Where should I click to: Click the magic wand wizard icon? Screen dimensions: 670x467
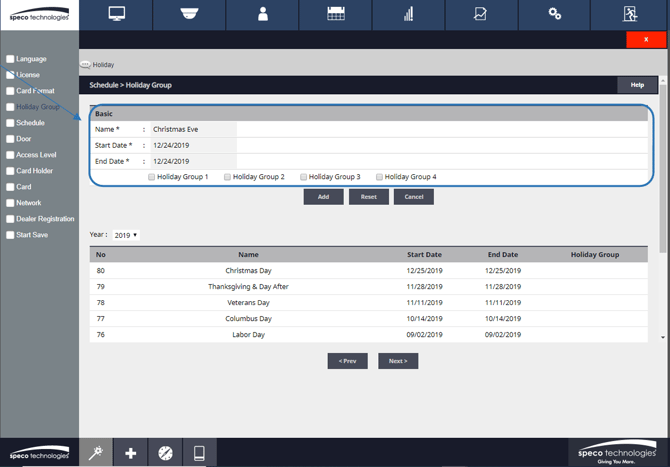point(96,452)
